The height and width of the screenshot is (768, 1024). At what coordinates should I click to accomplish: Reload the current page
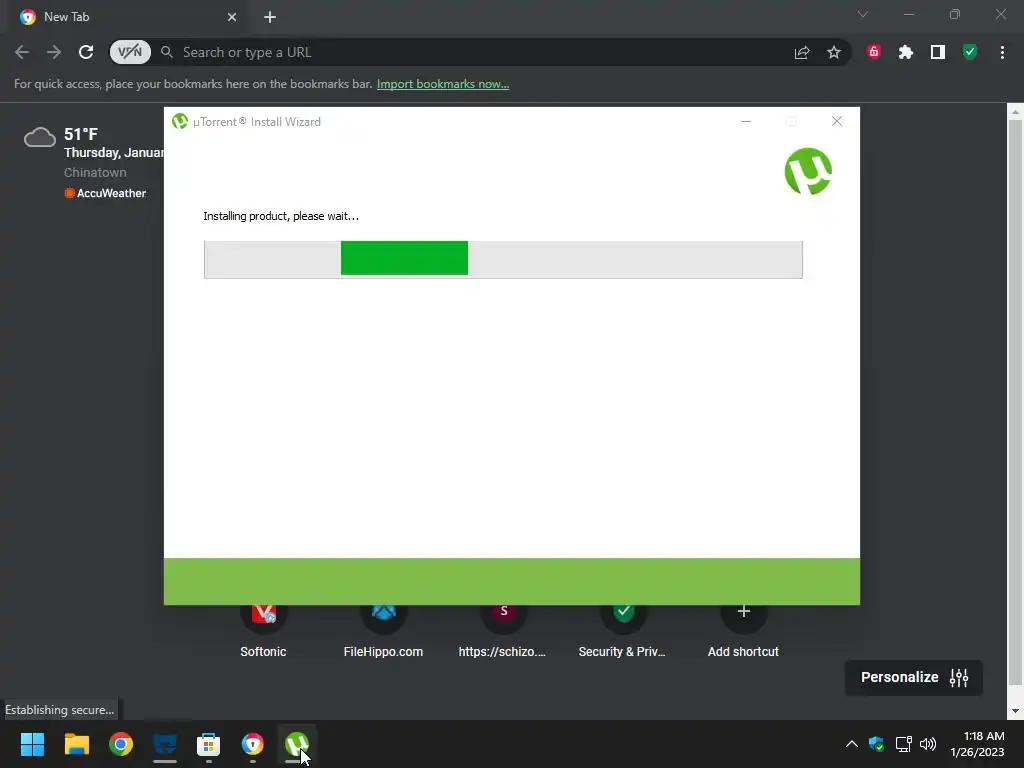coord(86,52)
